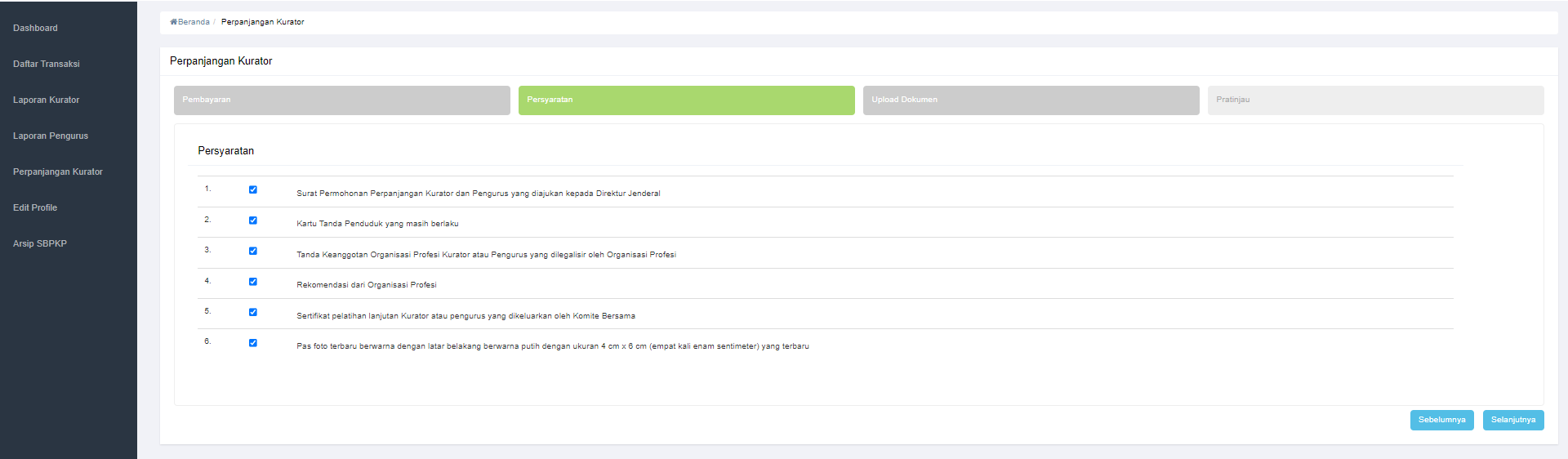Image resolution: width=1568 pixels, height=459 pixels.
Task: Toggle the Kartu Tanda Penduduk checkbox
Action: [253, 221]
